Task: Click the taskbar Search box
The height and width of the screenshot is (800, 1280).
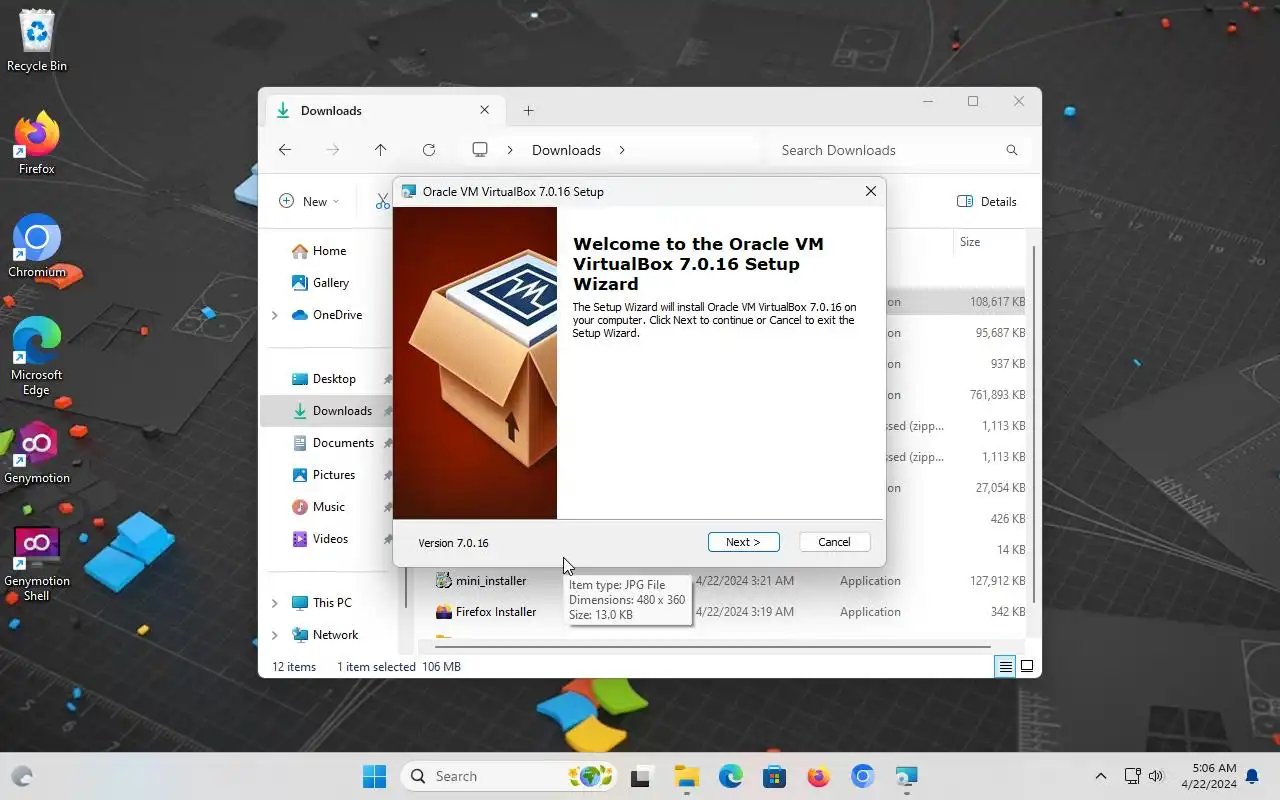Action: tap(508, 776)
